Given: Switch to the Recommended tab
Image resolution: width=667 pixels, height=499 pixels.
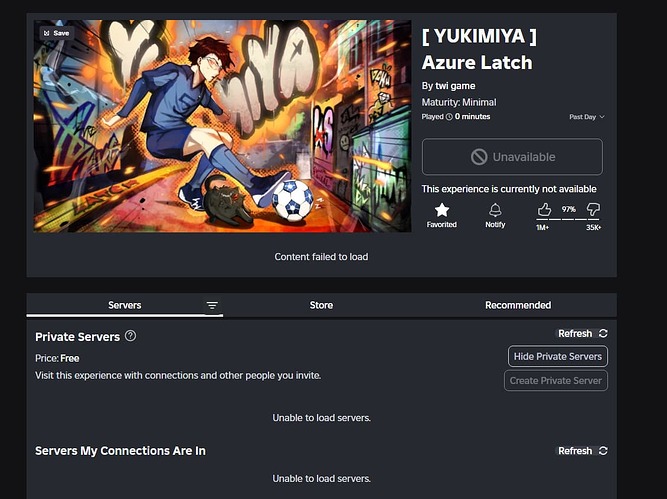Looking at the screenshot, I should (518, 305).
